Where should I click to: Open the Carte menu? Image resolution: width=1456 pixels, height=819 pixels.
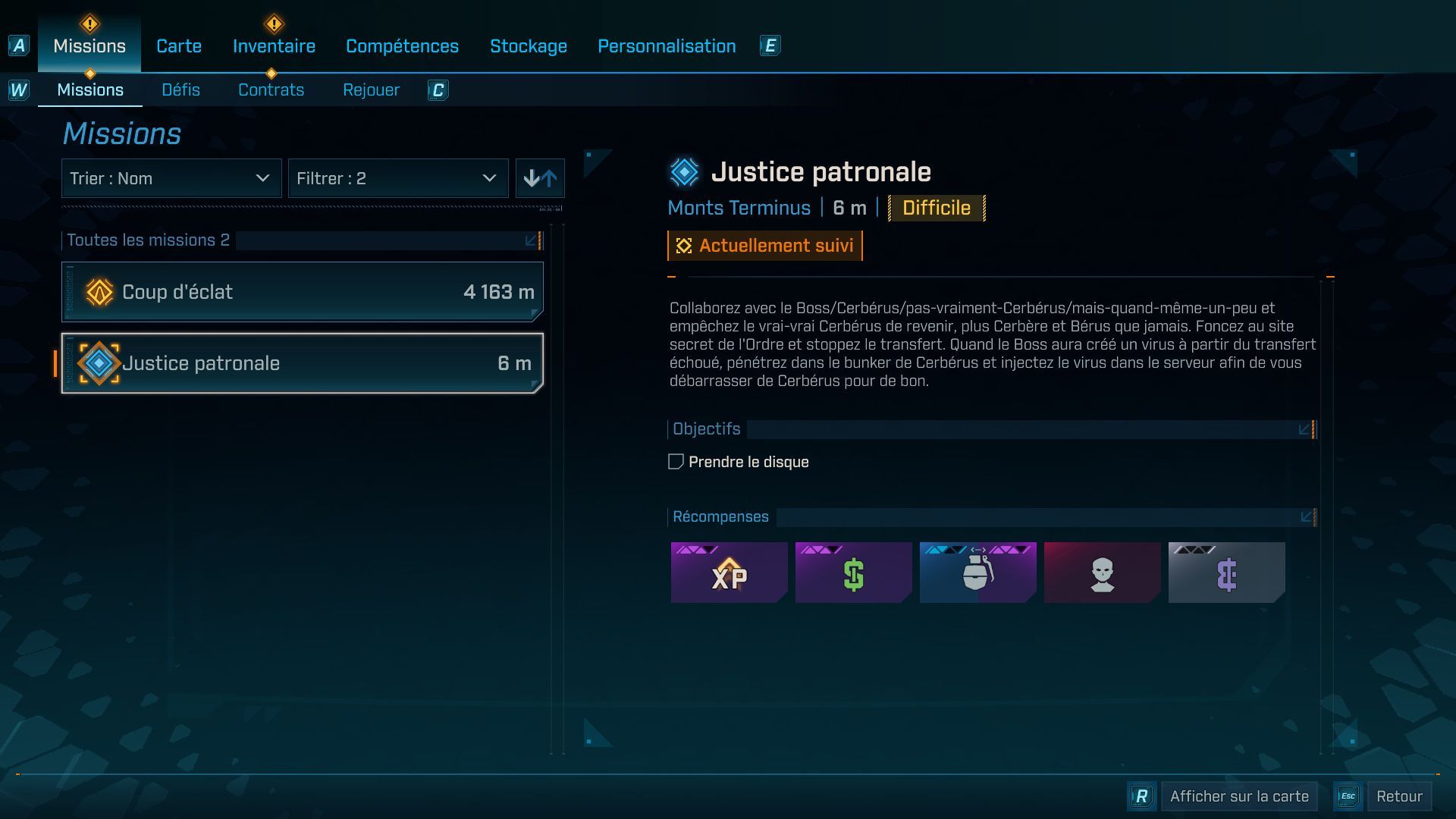click(178, 45)
